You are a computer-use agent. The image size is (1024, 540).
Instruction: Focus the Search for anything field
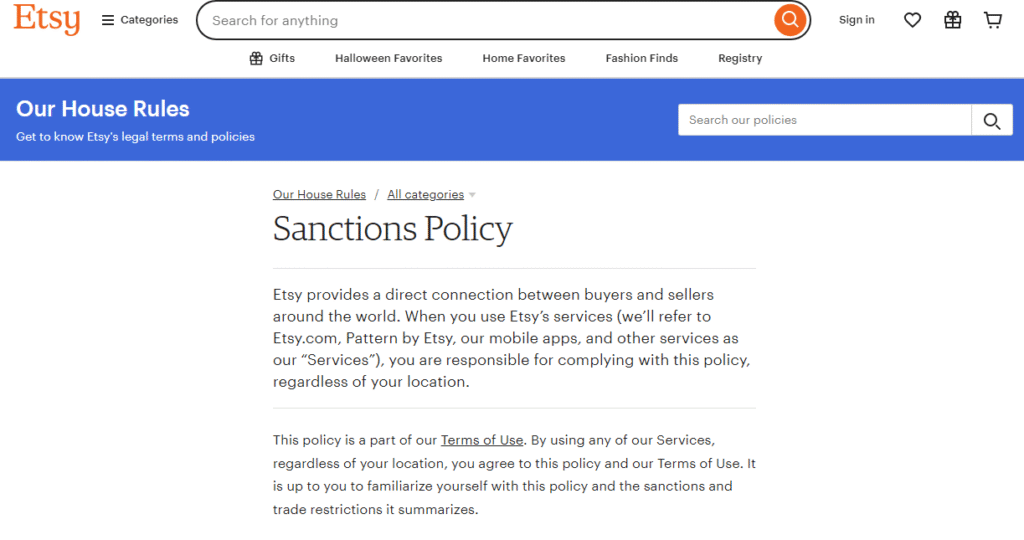[485, 20]
